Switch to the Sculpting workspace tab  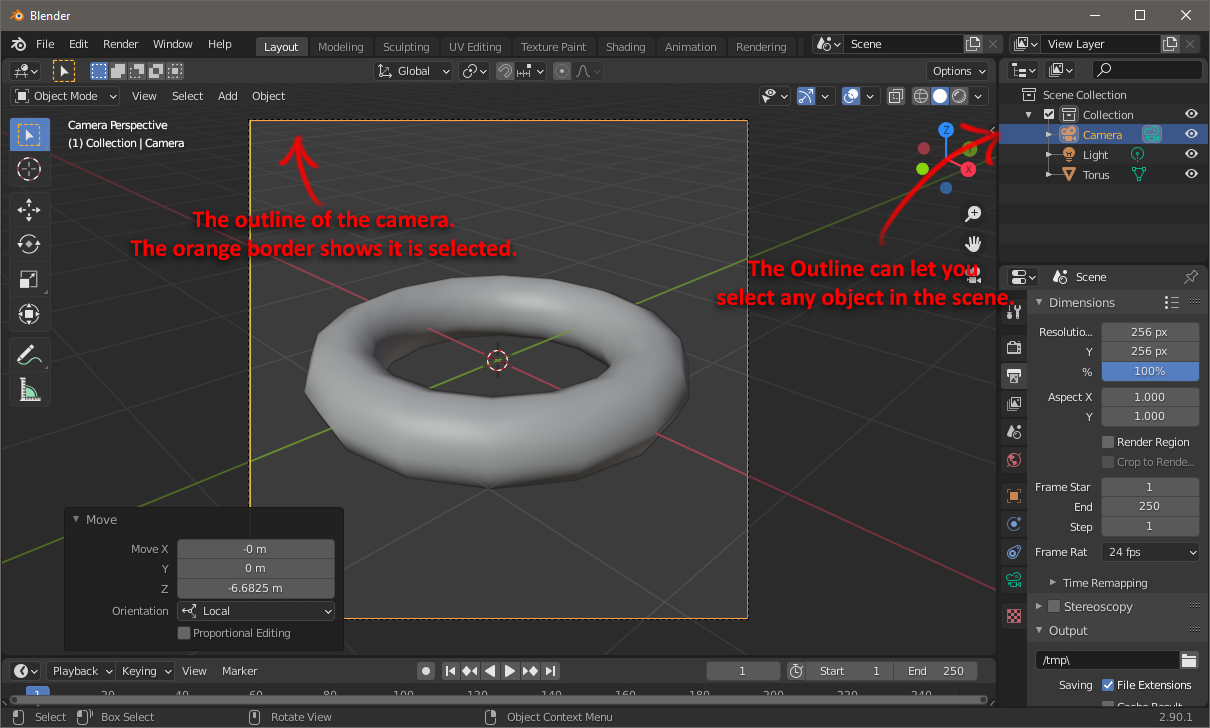click(406, 47)
